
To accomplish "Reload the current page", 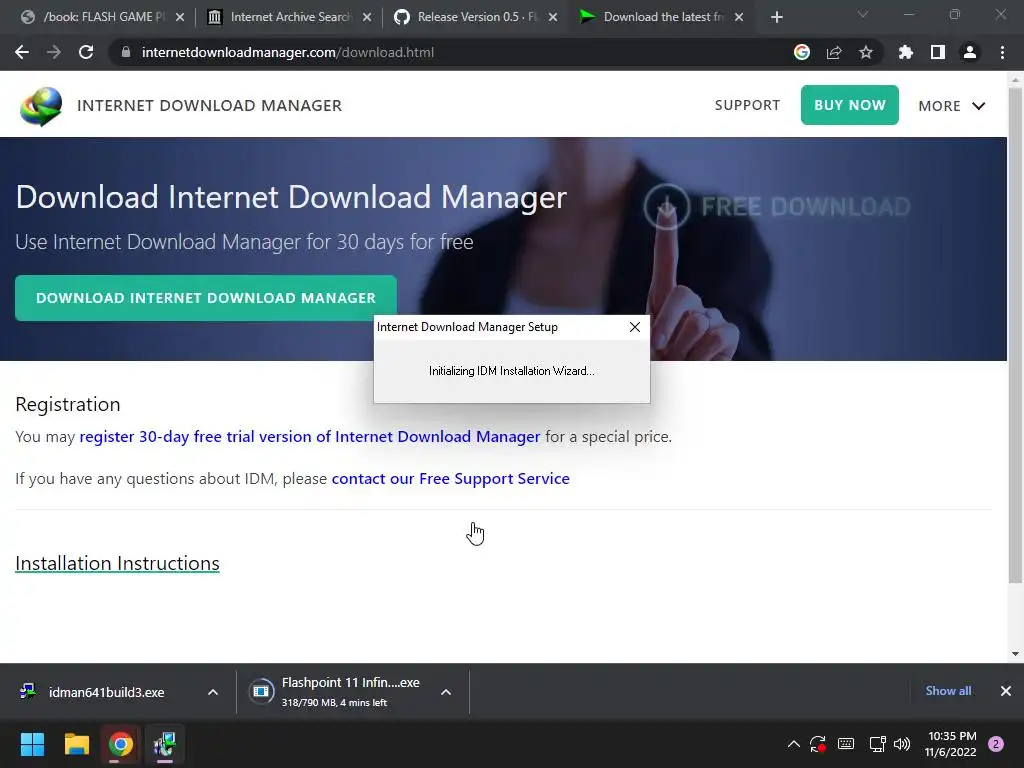I will coord(86,52).
